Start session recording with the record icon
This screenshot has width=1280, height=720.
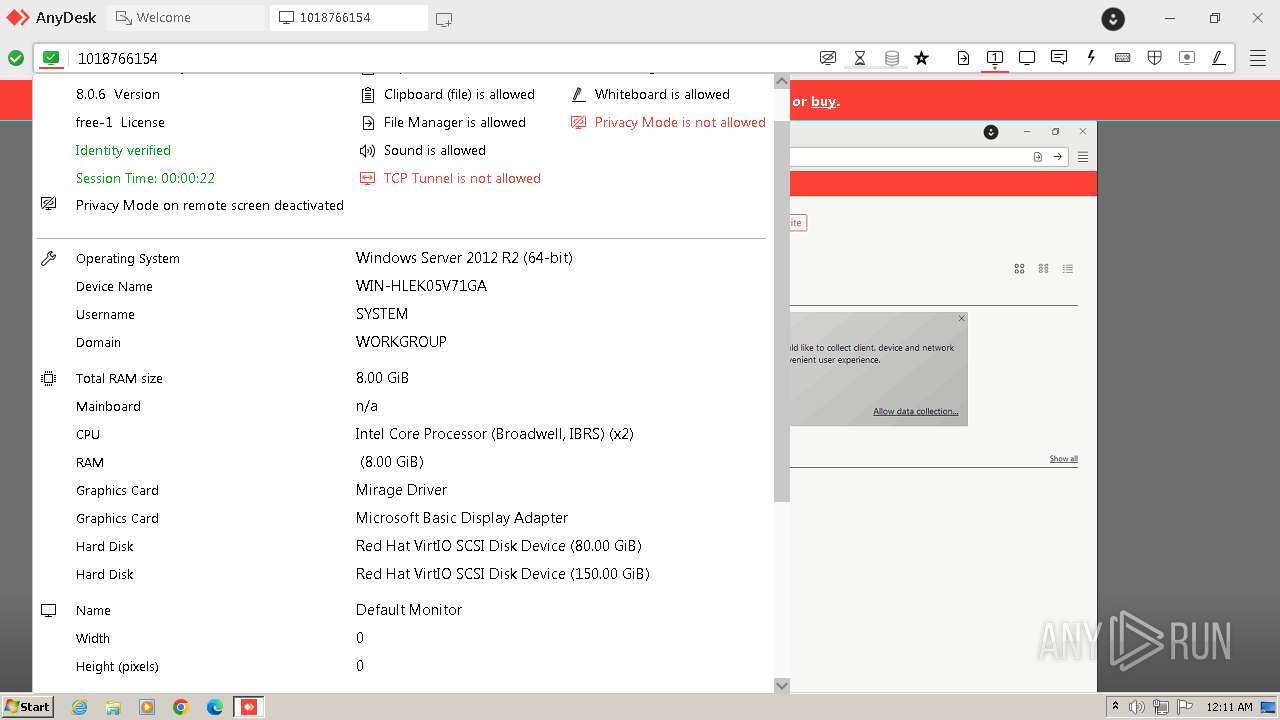coord(1187,58)
